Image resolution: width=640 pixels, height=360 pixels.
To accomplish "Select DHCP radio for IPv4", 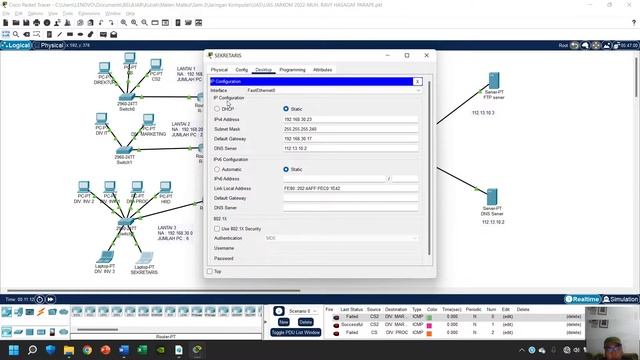I will [x=217, y=109].
